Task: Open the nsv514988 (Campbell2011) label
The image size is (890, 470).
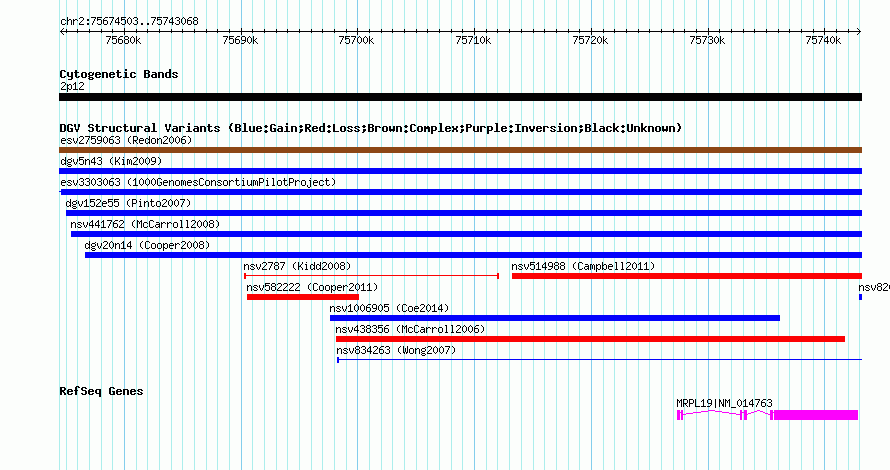Action: (x=583, y=266)
